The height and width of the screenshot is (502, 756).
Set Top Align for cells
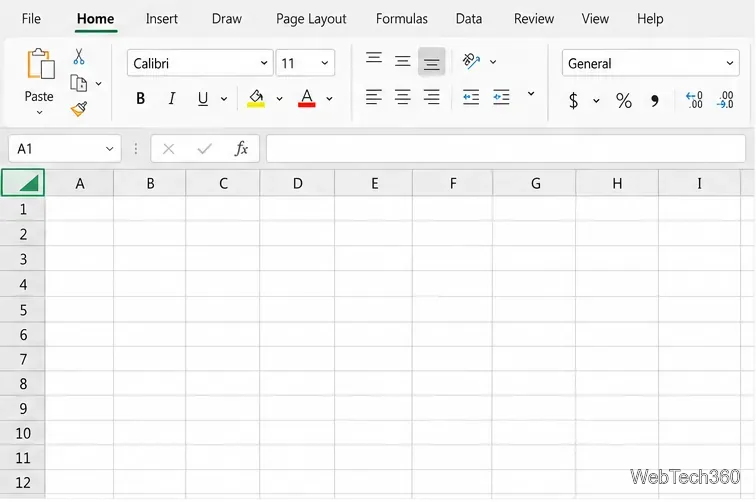pyautogui.click(x=374, y=60)
